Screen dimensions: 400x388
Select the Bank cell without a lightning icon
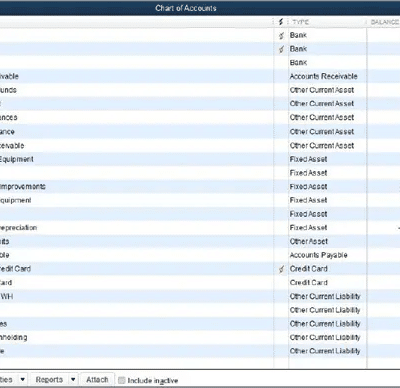pyautogui.click(x=298, y=63)
